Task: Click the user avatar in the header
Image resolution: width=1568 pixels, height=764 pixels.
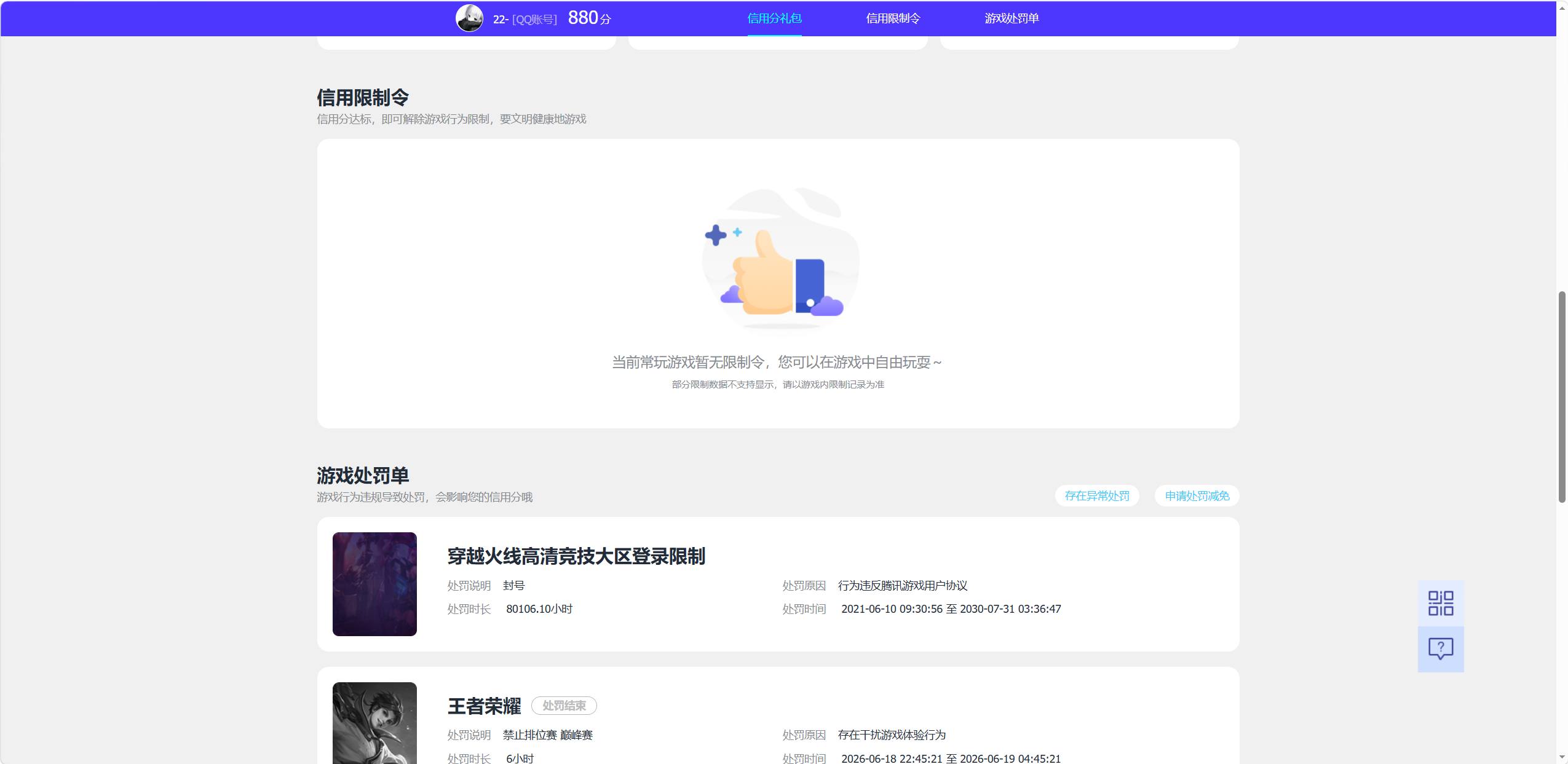Action: click(469, 18)
